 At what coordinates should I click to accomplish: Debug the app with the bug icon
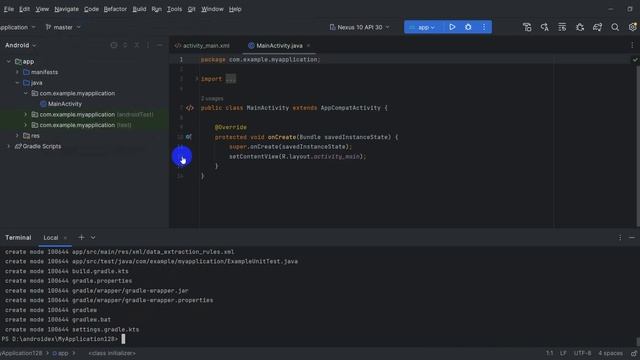click(468, 27)
